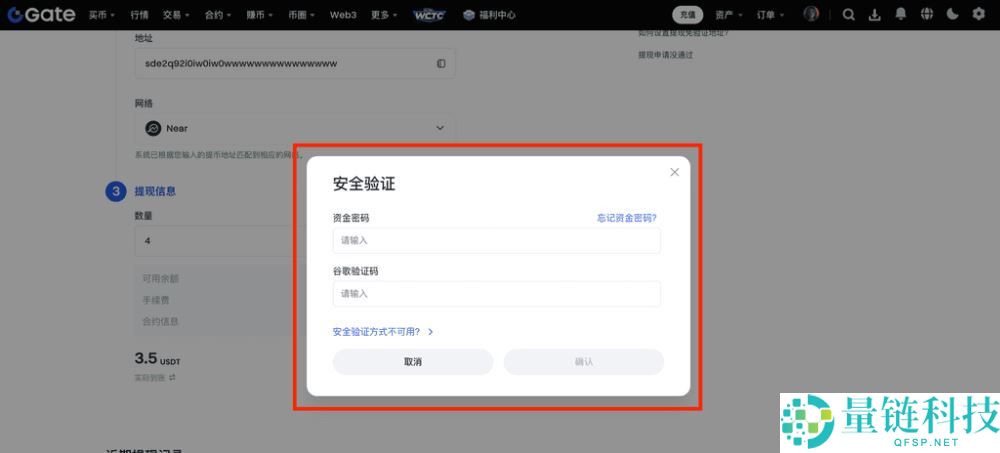The image size is (1000, 453).
Task: Open the user avatar profile menu
Action: point(811,14)
